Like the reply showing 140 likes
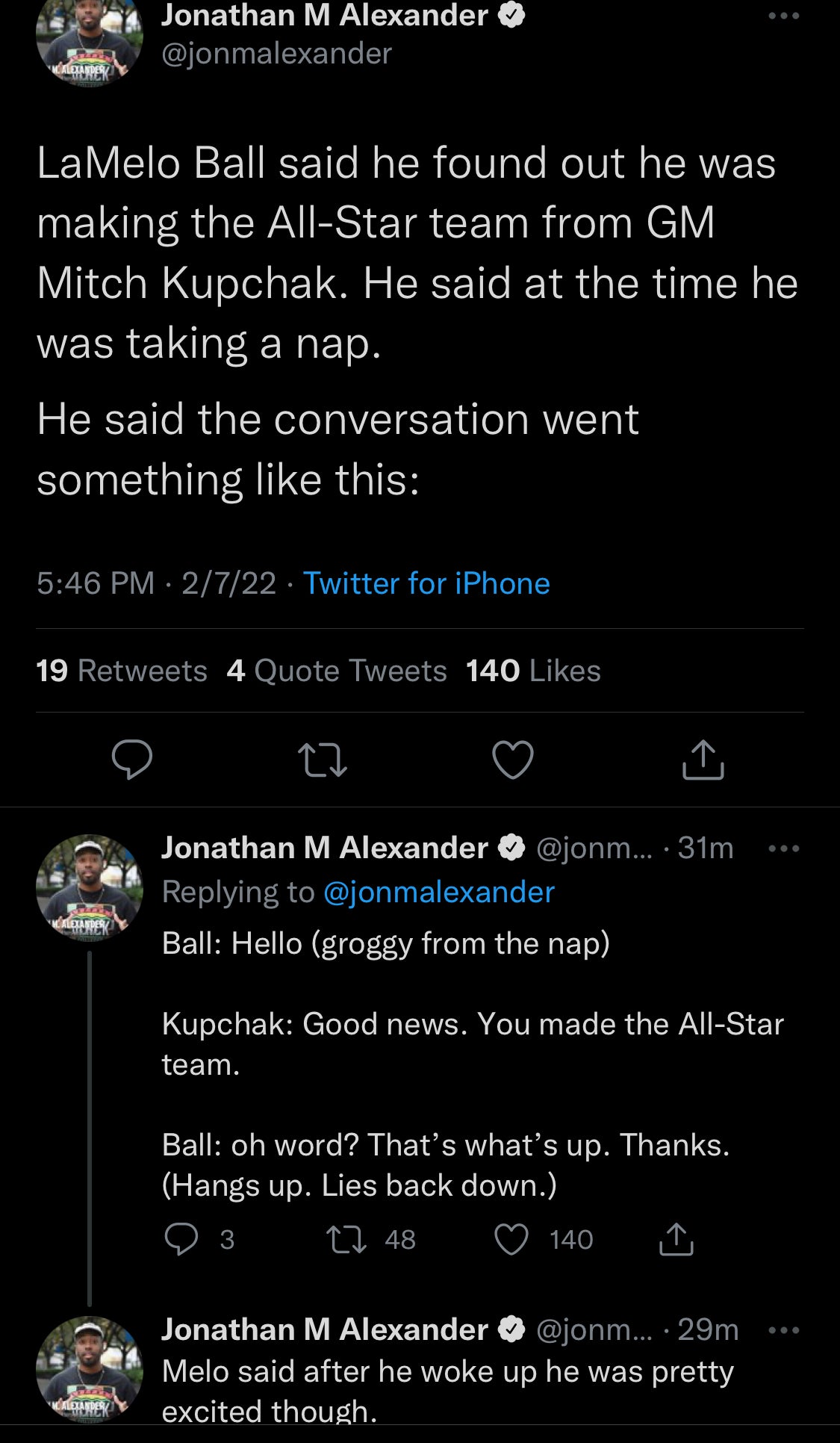This screenshot has height=1443, width=840. [x=512, y=1239]
